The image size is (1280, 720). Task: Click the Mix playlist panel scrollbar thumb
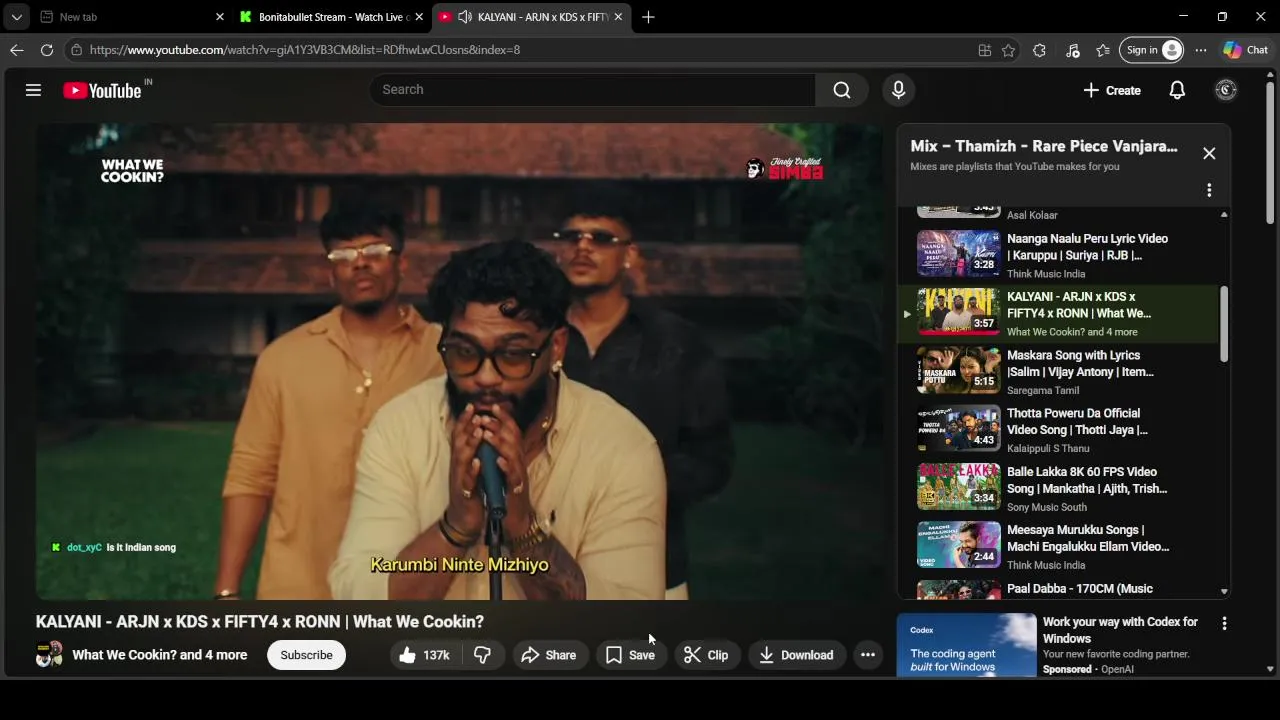tap(1224, 324)
